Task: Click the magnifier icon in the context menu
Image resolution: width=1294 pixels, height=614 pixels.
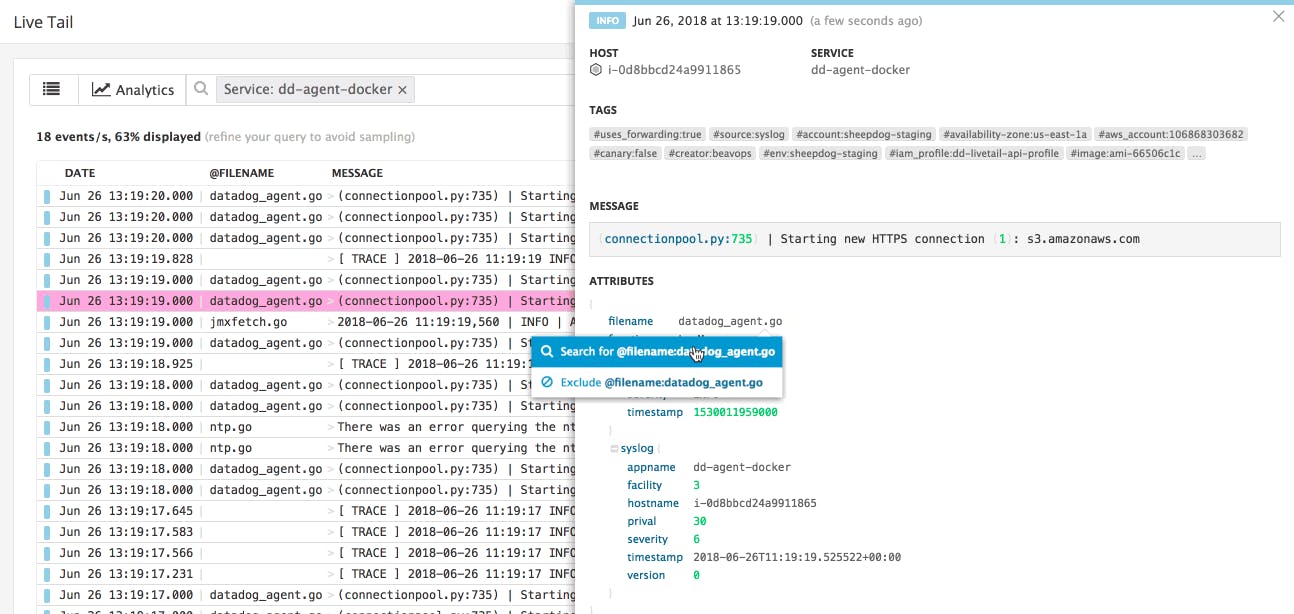Action: 545,352
